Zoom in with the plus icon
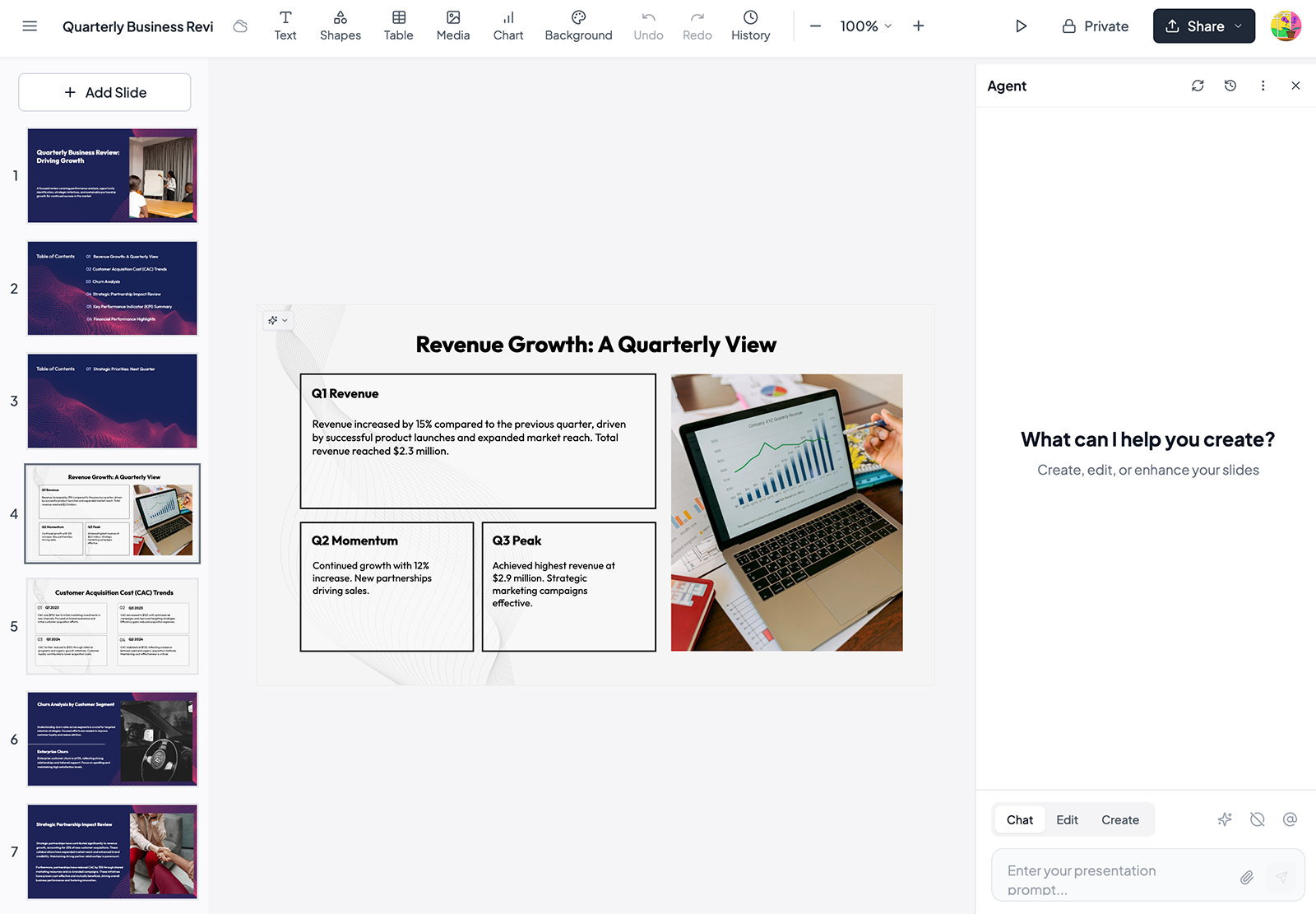Viewport: 1316px width, 914px height. (x=919, y=26)
